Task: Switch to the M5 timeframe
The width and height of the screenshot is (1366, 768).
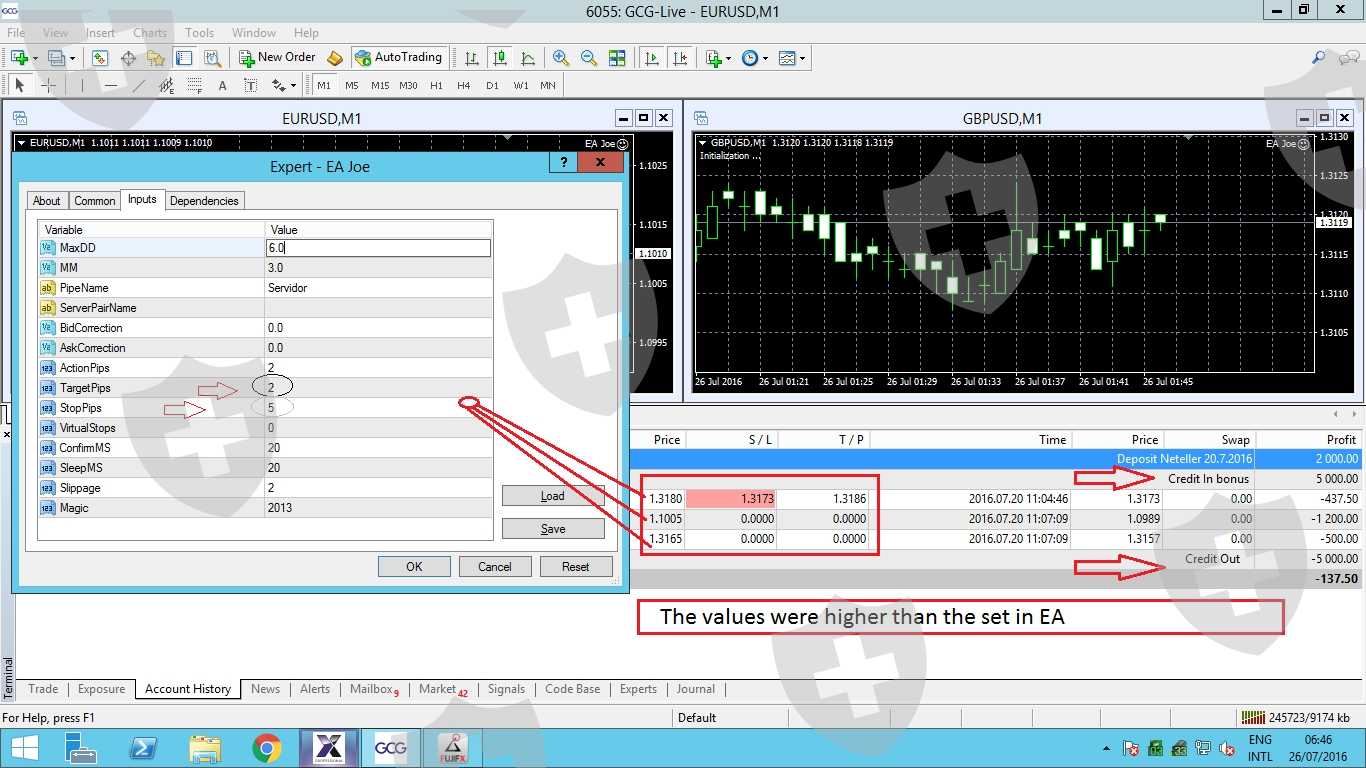Action: pyautogui.click(x=352, y=86)
